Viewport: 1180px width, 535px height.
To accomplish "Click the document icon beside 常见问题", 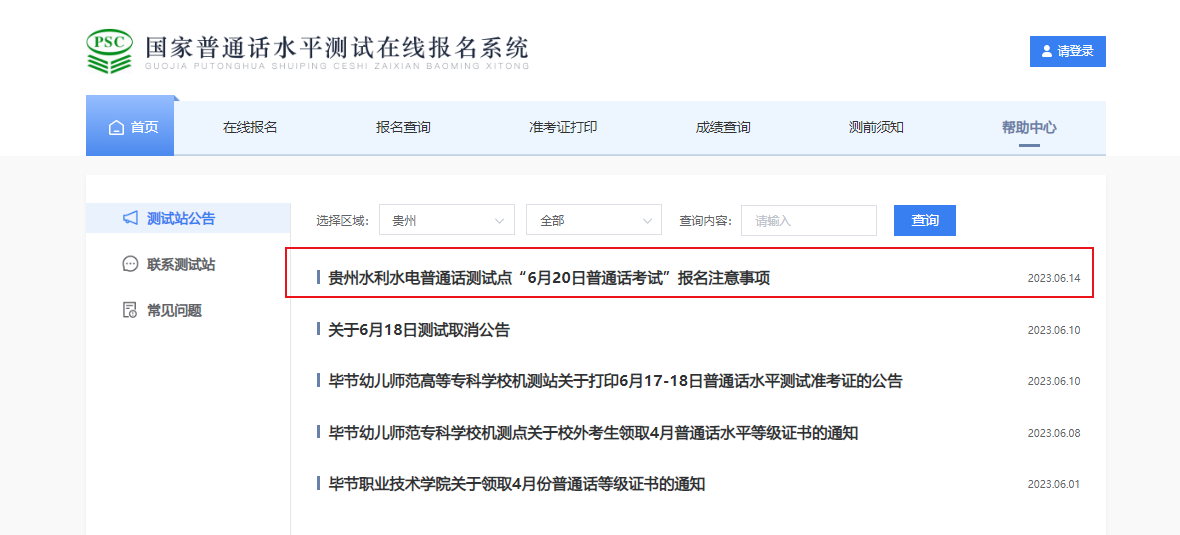I will click(x=130, y=310).
